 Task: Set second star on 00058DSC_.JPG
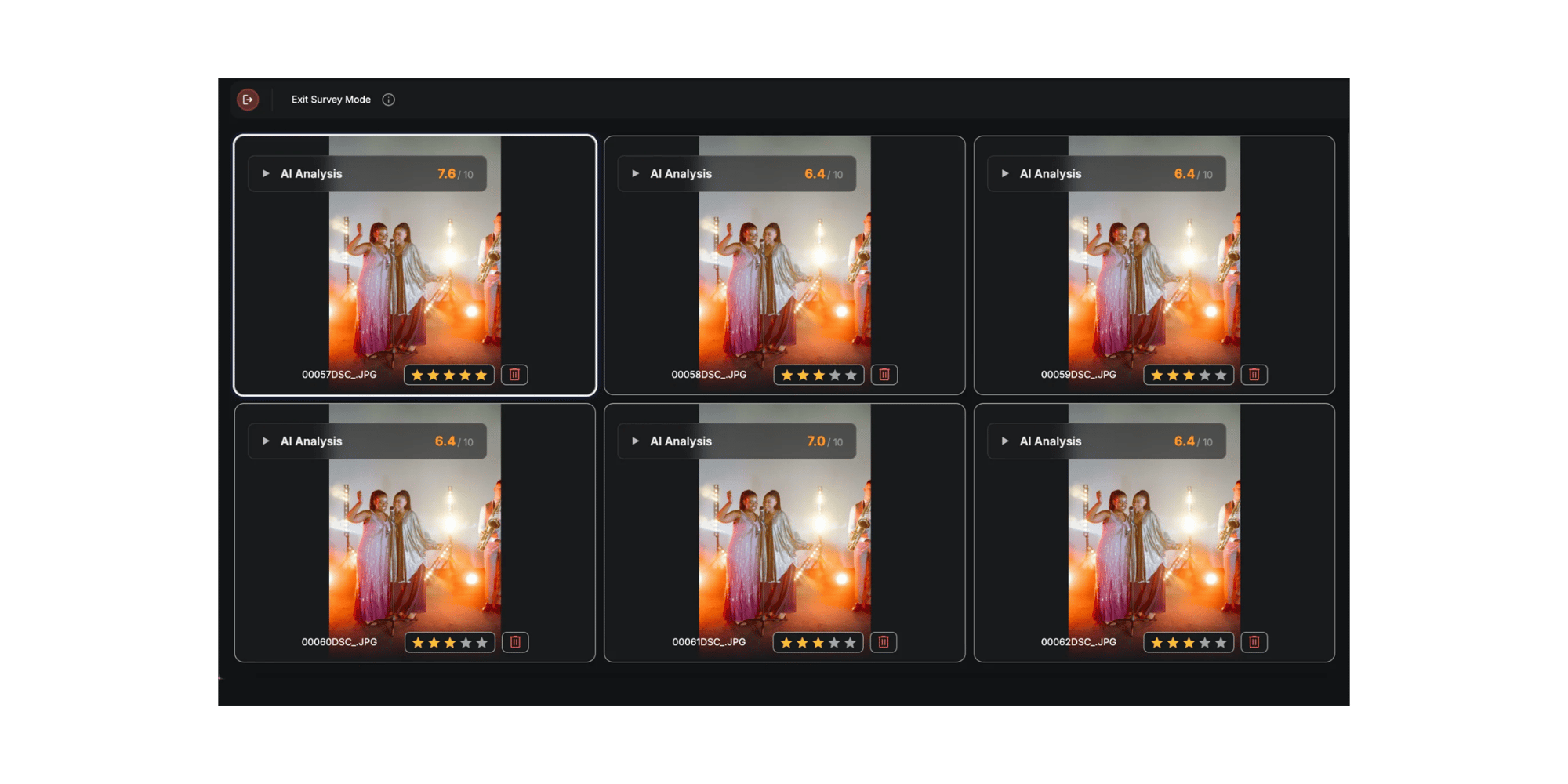[803, 375]
